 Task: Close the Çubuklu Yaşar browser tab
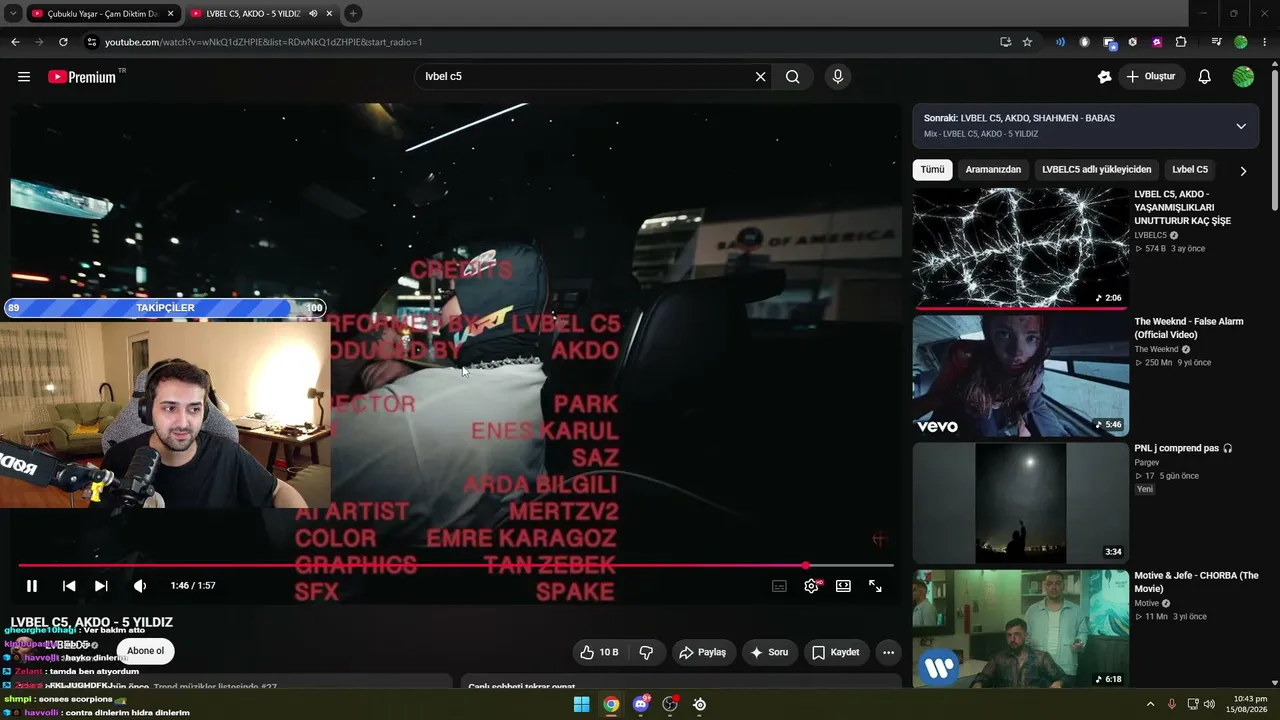(171, 14)
